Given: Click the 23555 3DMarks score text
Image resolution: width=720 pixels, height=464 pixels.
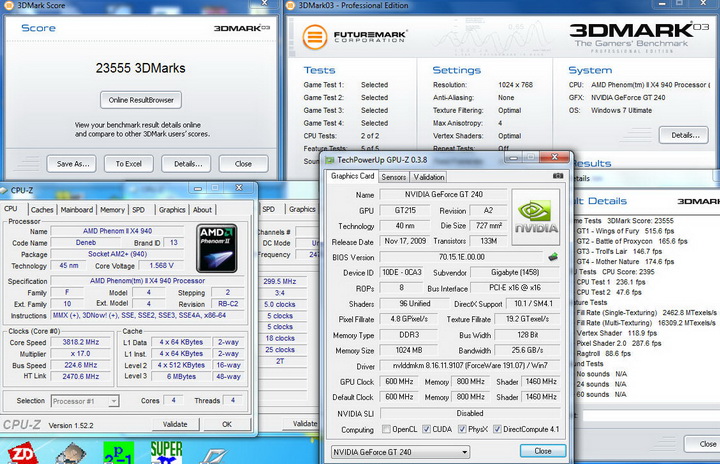Looking at the screenshot, I should pos(141,68).
